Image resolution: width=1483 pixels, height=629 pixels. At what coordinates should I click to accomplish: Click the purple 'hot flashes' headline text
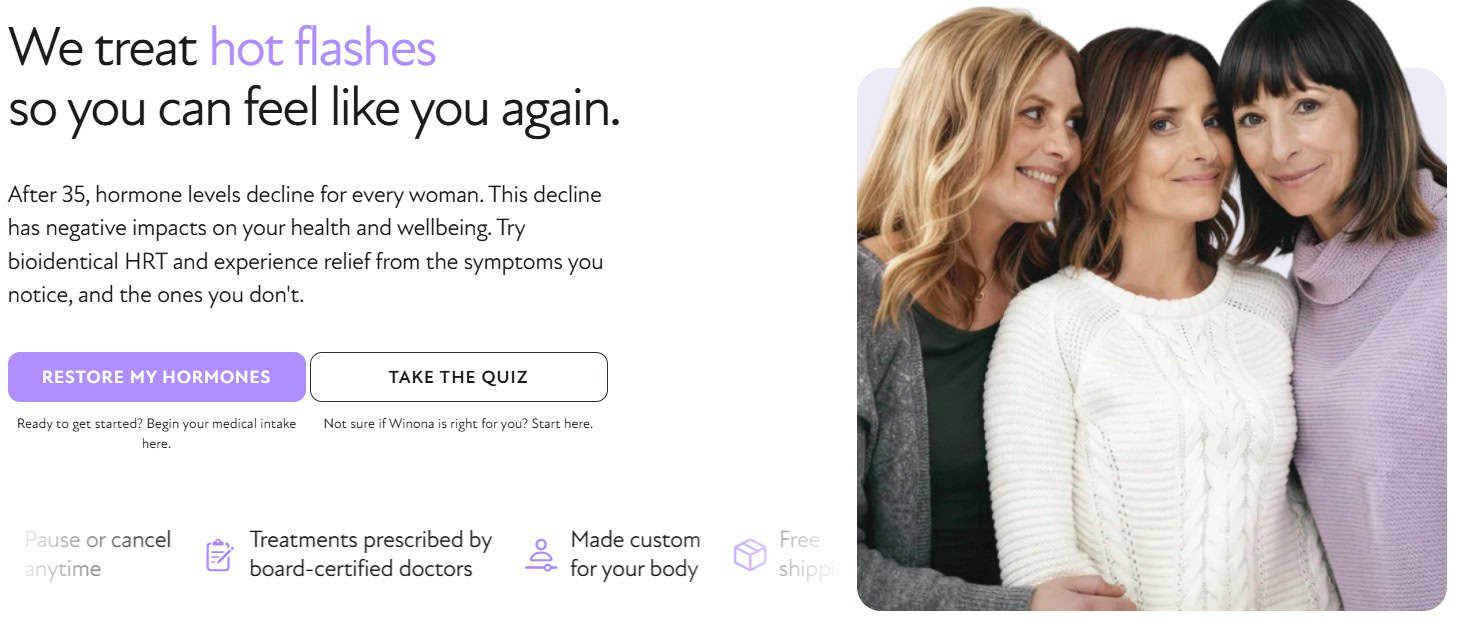[322, 47]
